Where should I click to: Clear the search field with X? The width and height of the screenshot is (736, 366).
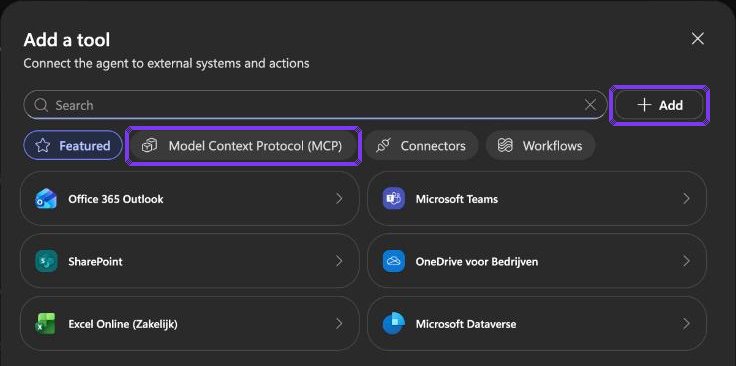pos(590,105)
